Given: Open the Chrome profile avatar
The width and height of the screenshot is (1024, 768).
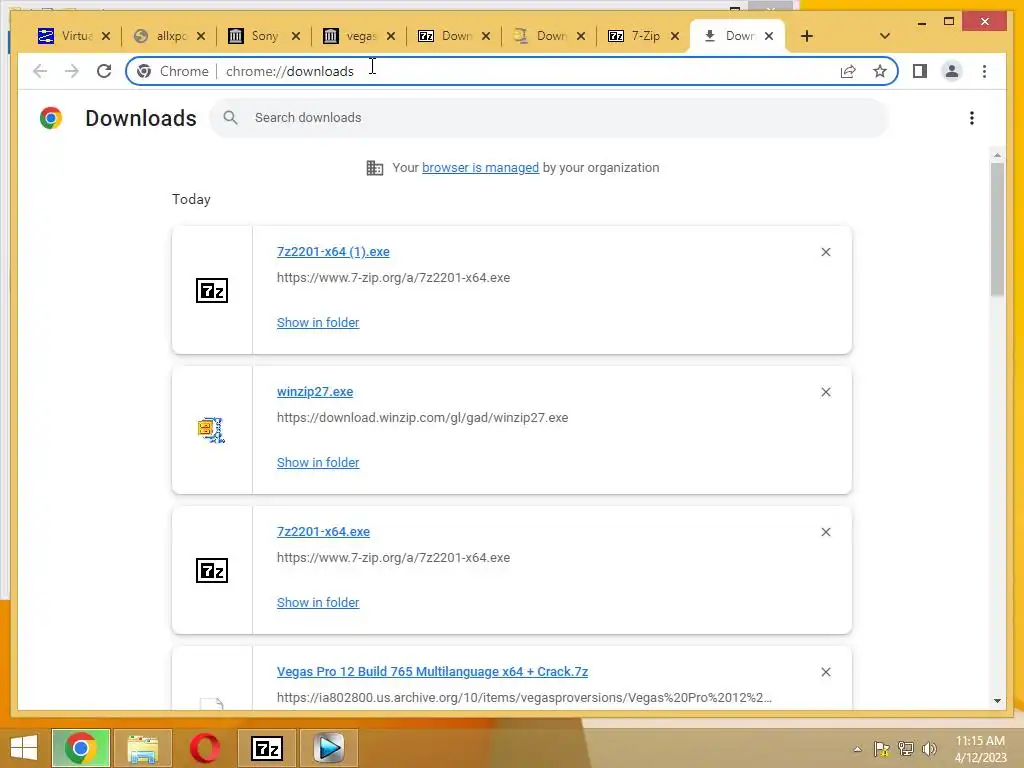Looking at the screenshot, I should pyautogui.click(x=952, y=71).
